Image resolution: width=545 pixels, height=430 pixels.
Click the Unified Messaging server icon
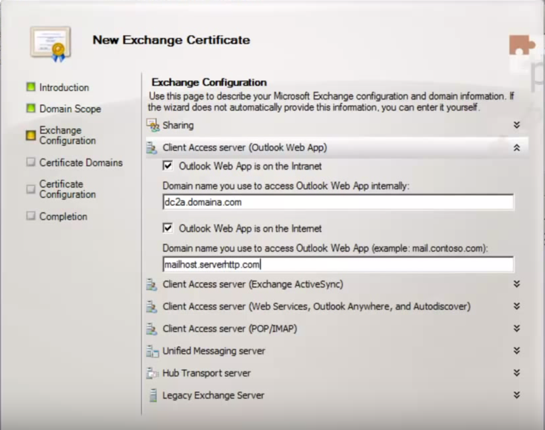[152, 351]
